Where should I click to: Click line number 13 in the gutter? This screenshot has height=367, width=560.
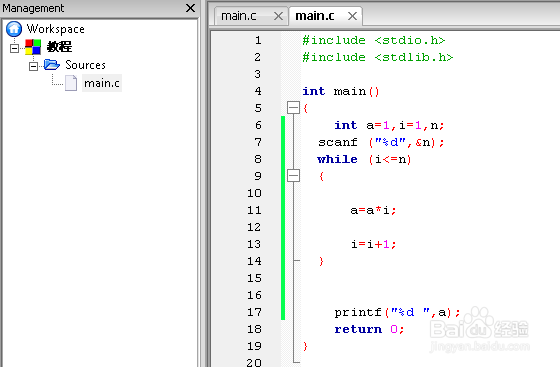(254, 244)
